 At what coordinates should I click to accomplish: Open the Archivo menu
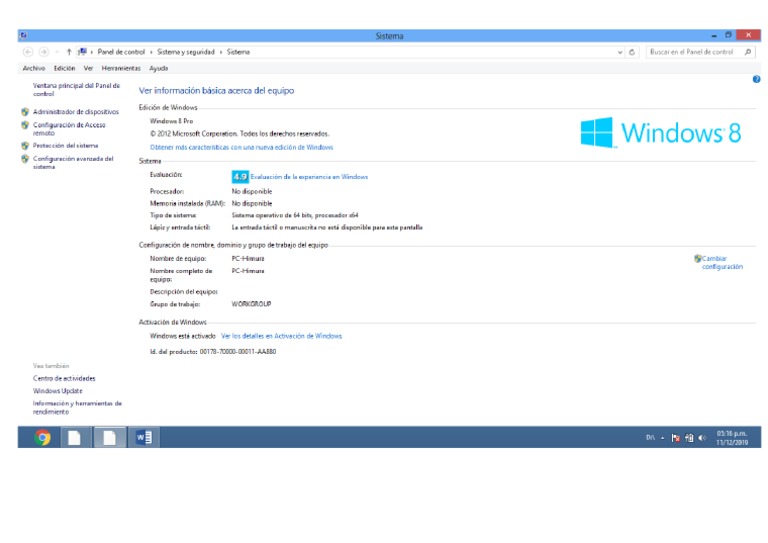coord(34,68)
